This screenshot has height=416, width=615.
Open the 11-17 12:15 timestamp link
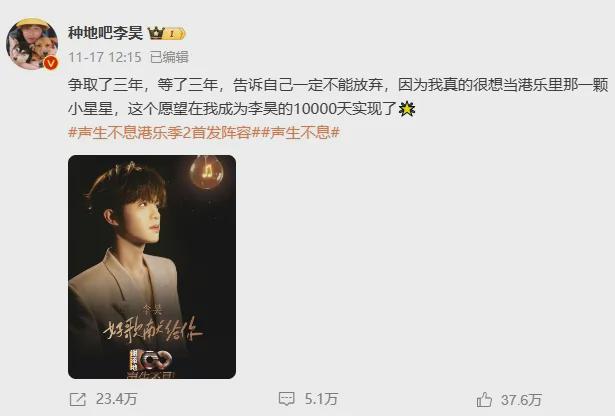105,57
